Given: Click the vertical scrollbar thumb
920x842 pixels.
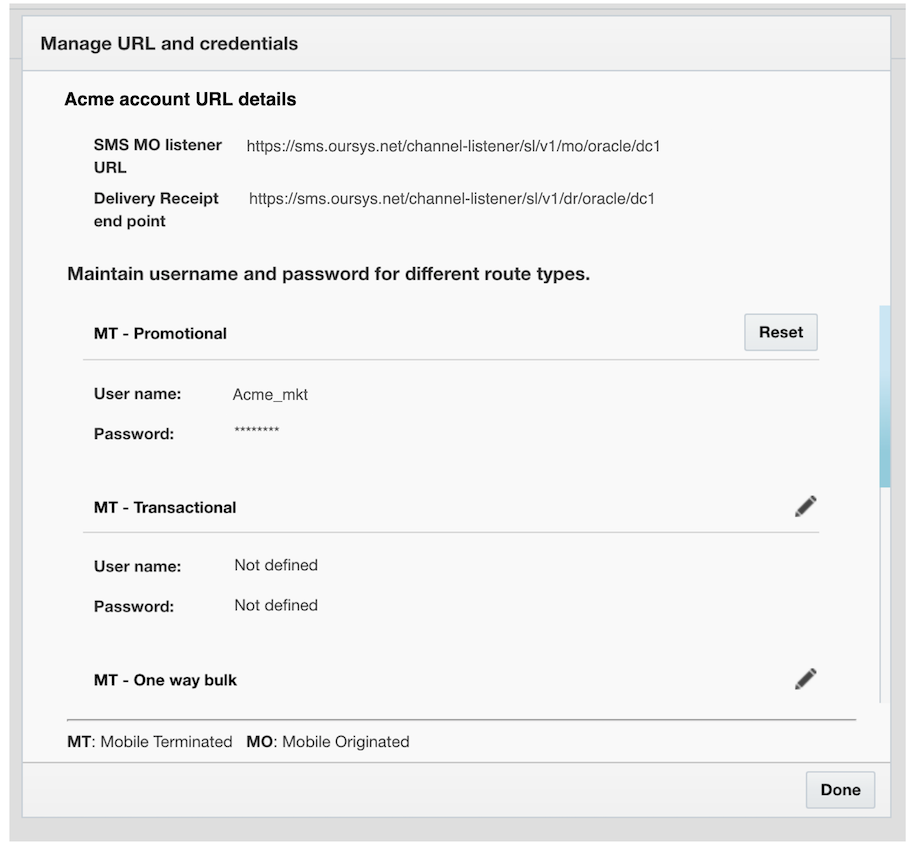Looking at the screenshot, I should pyautogui.click(x=884, y=397).
